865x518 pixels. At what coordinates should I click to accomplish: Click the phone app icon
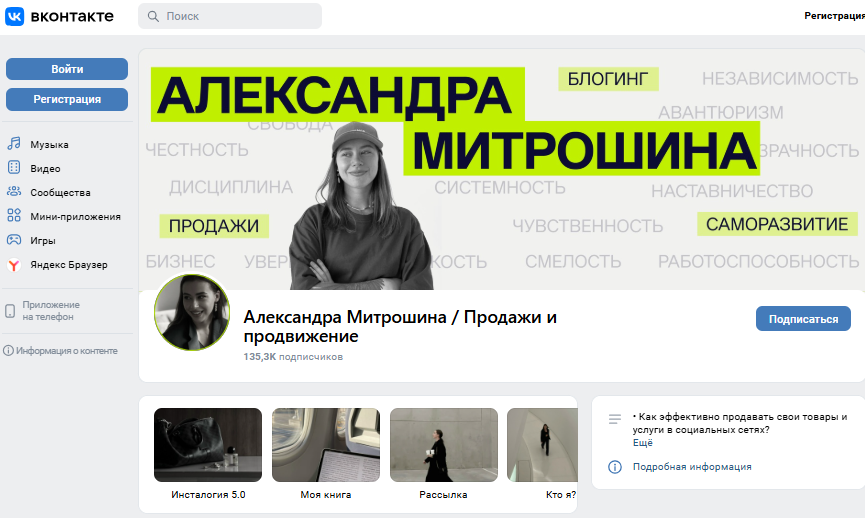[x=10, y=311]
